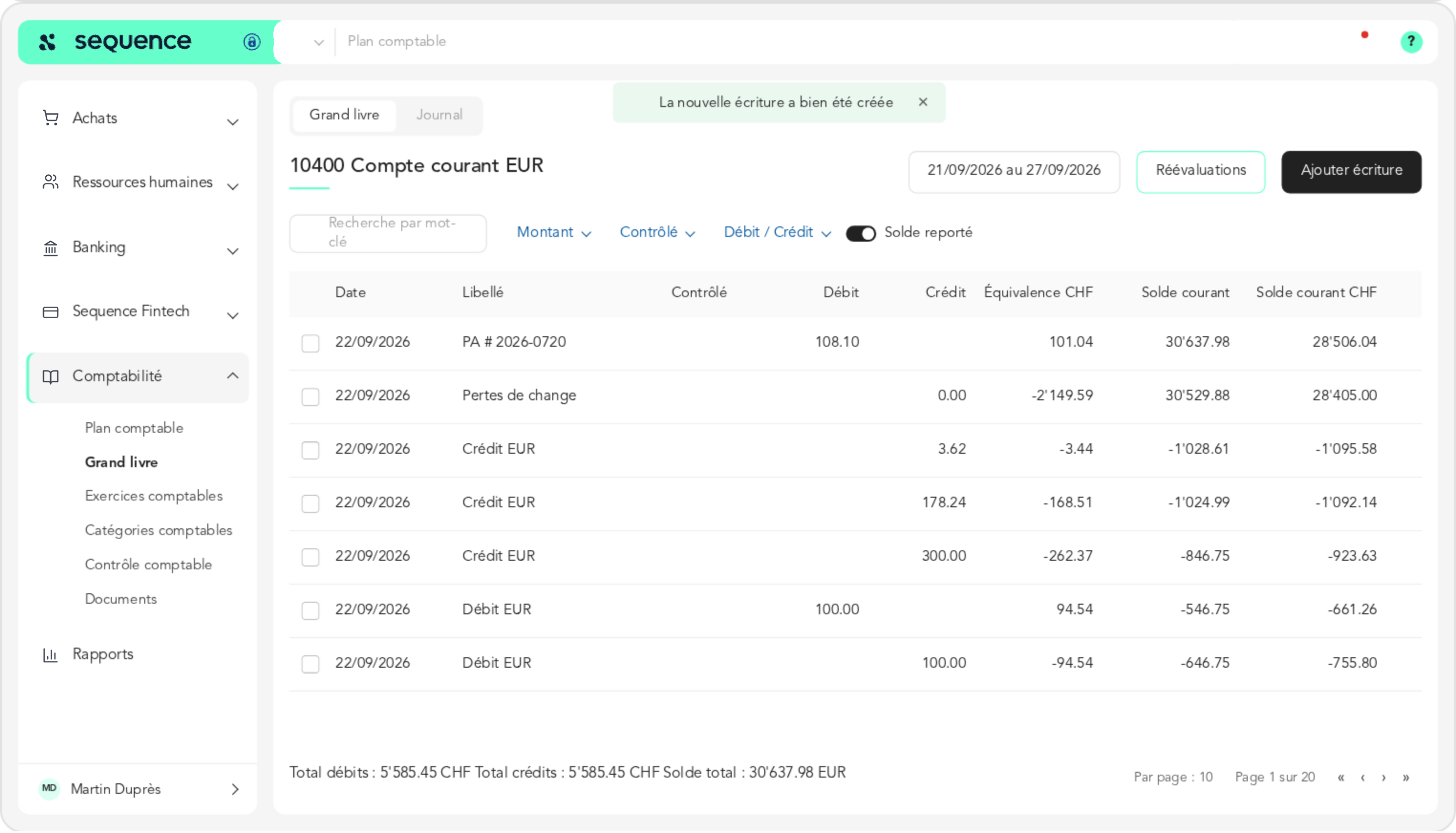Open the Contrôlé filter dropdown

point(657,232)
